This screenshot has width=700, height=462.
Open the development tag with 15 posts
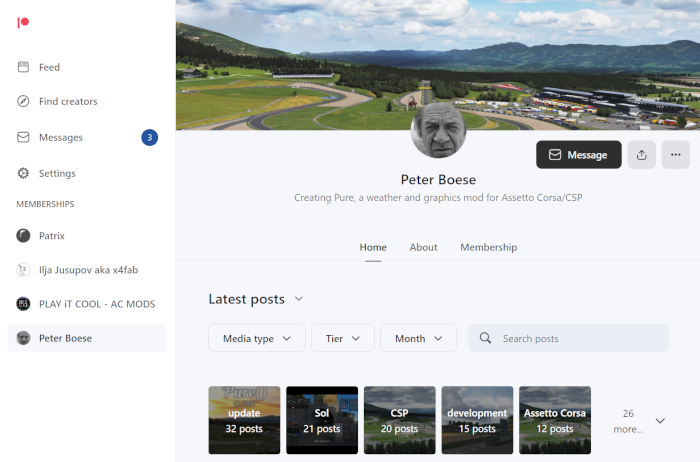pos(477,420)
